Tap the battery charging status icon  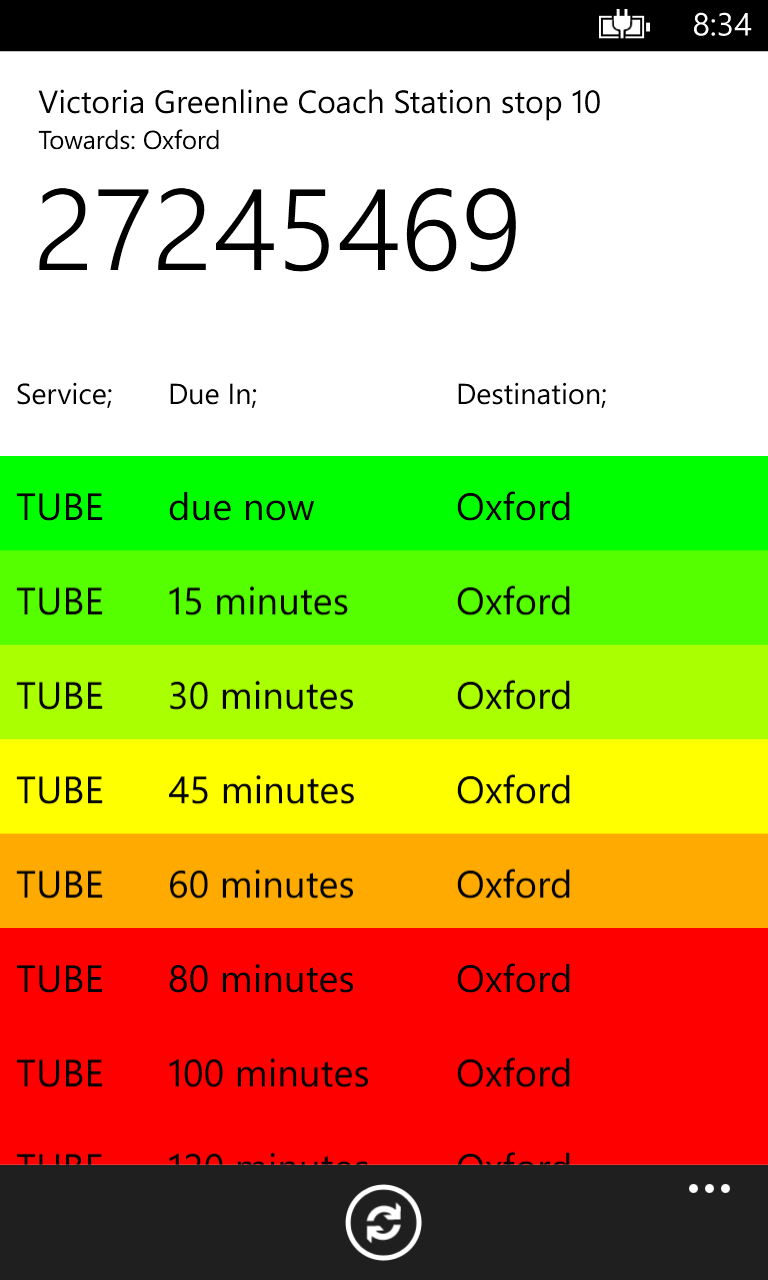tap(624, 25)
